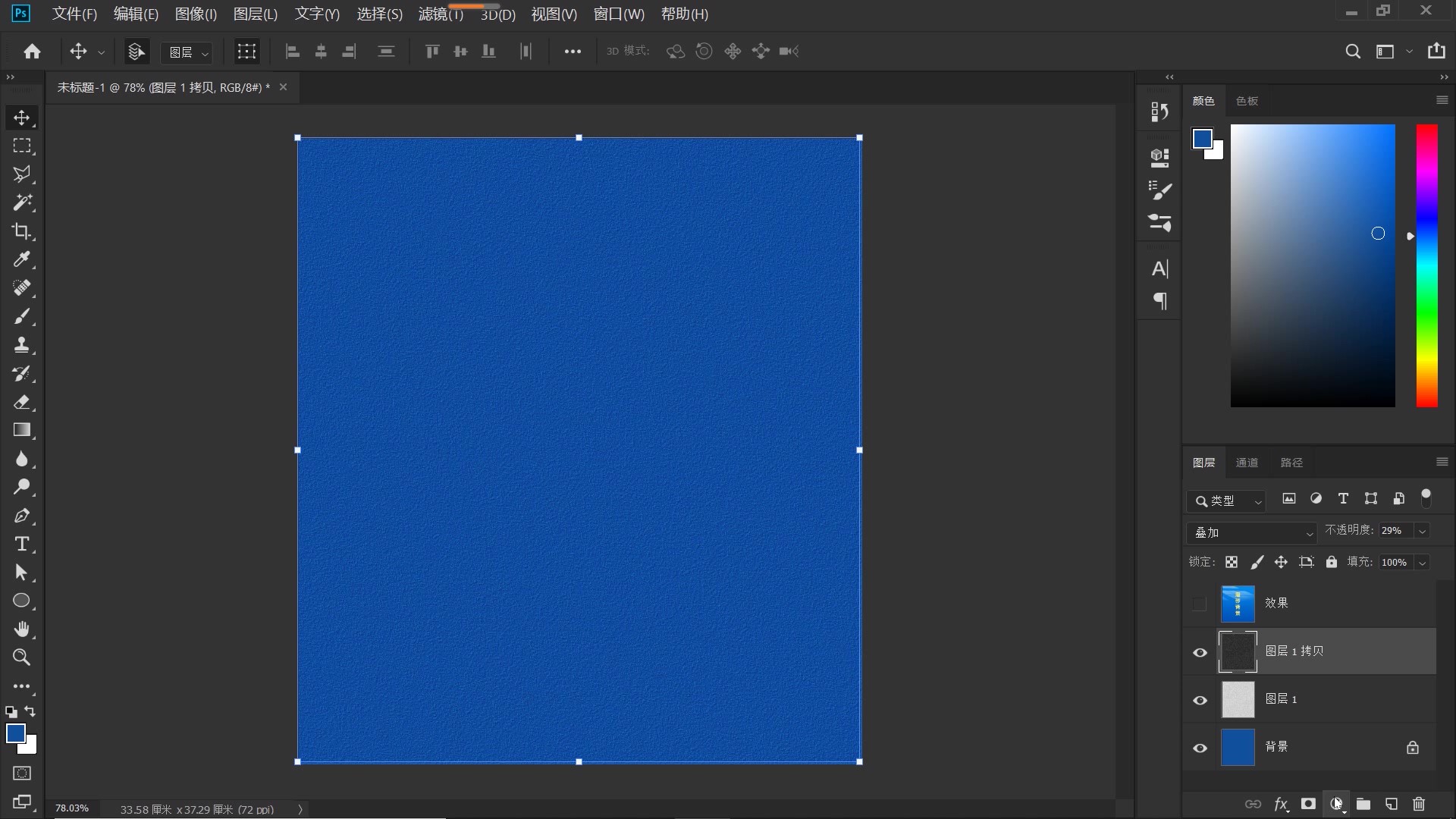The width and height of the screenshot is (1456, 819).
Task: Select the Clone Stamp tool
Action: point(21,345)
